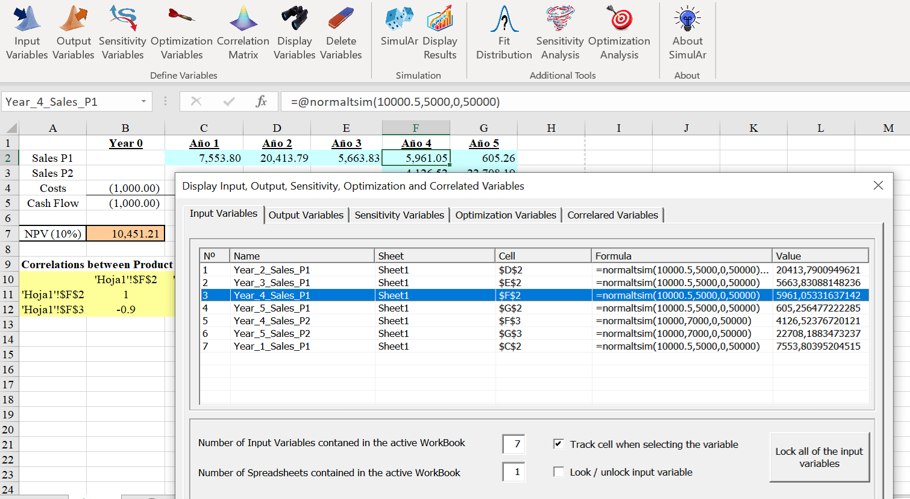Click the Cell column header in list
Screen dimensions: 910x499
[x=543, y=256]
